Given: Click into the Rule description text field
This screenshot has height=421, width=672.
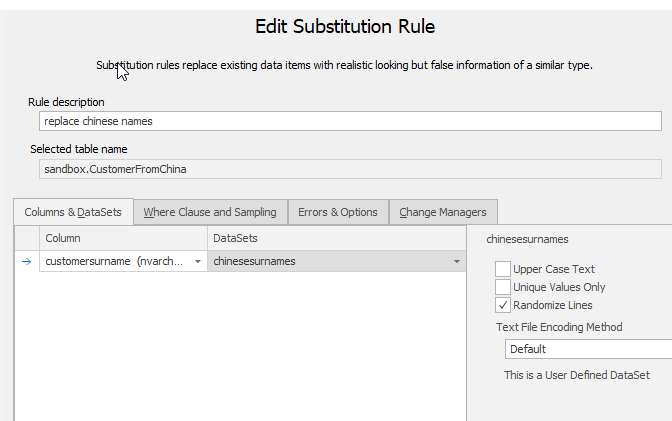Looking at the screenshot, I should (x=350, y=121).
